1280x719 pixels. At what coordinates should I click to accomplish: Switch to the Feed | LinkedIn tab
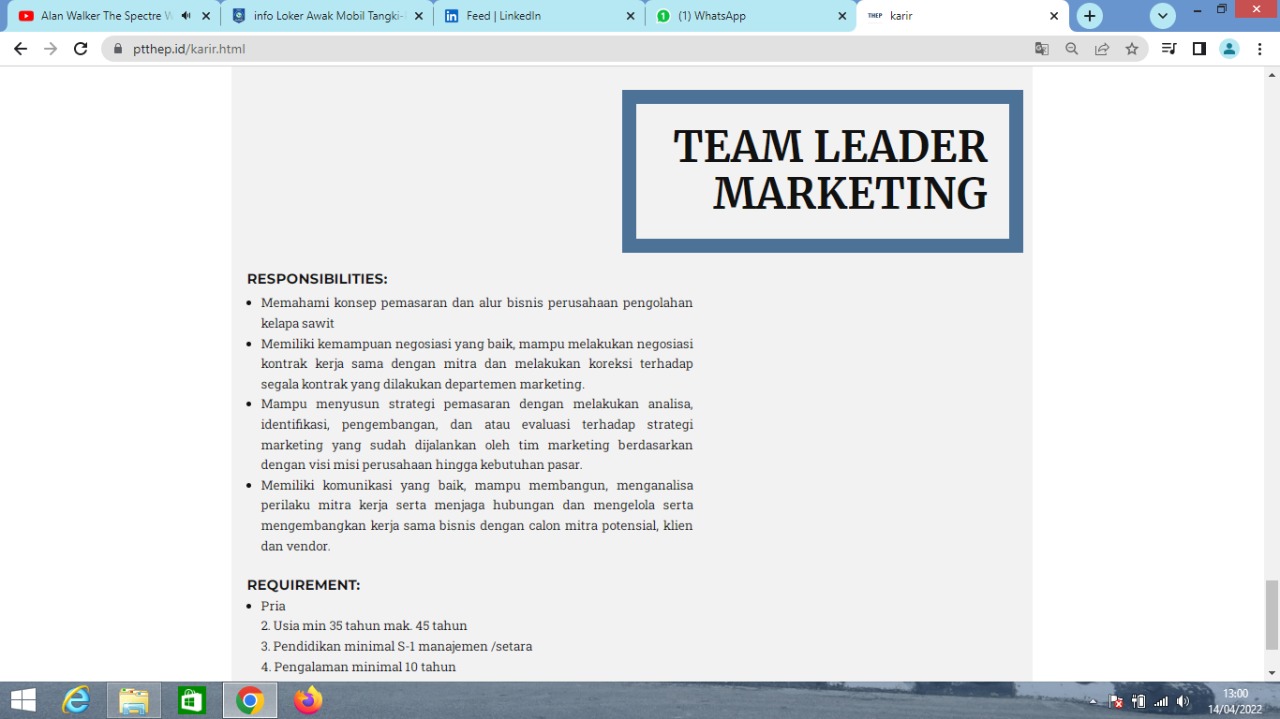coord(530,16)
